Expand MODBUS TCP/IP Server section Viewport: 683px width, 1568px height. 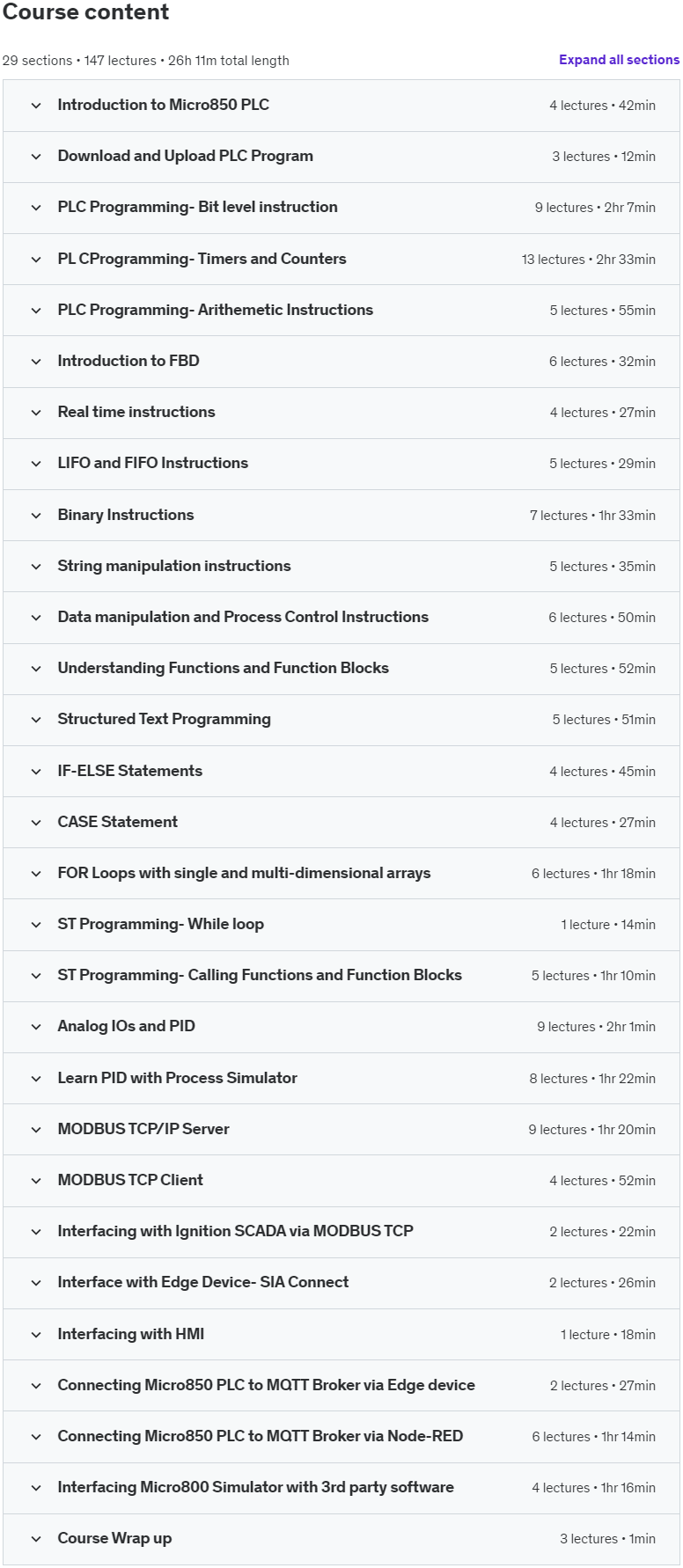(x=143, y=1129)
